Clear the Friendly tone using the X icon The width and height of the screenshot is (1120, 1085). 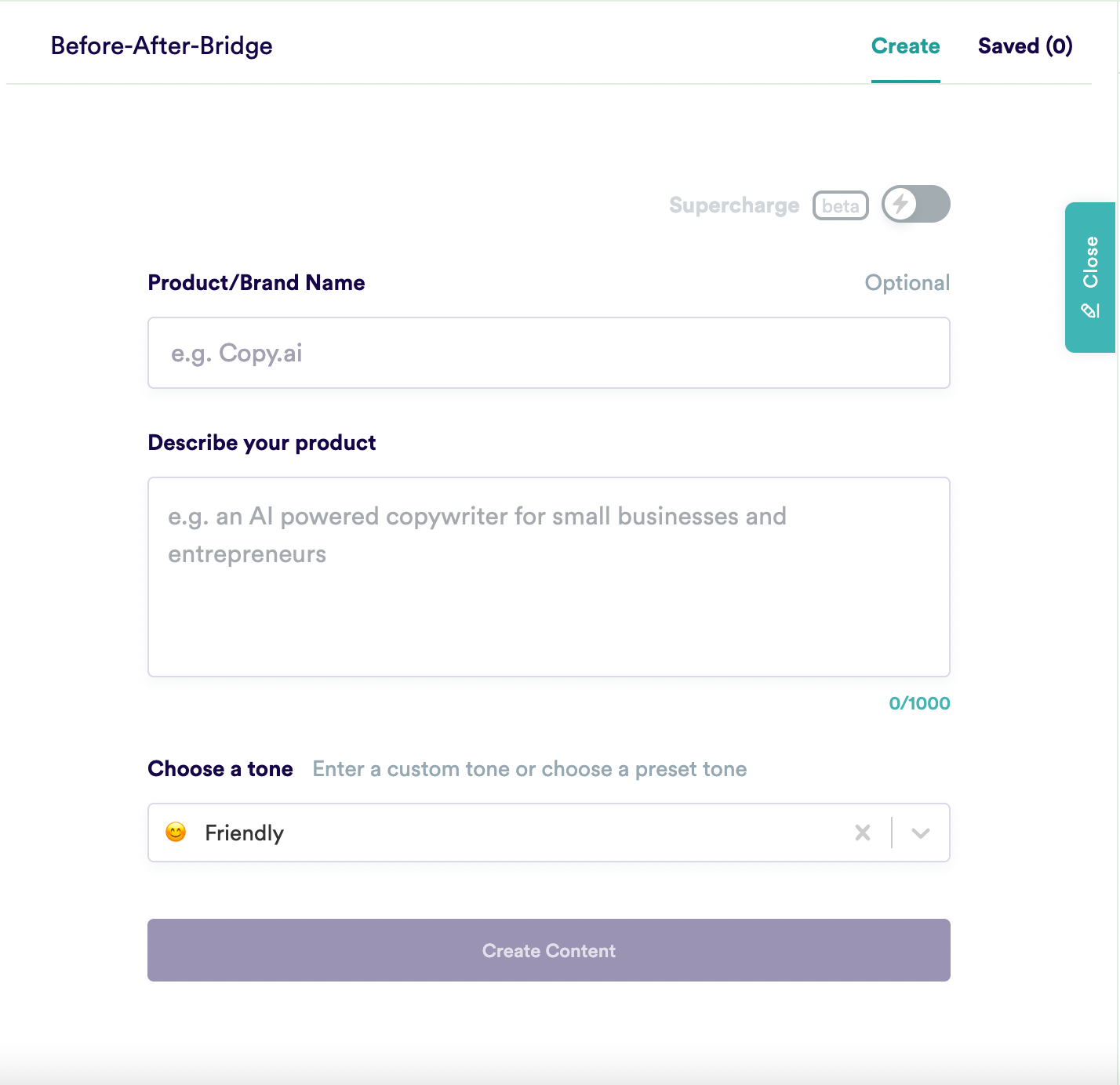(x=863, y=833)
